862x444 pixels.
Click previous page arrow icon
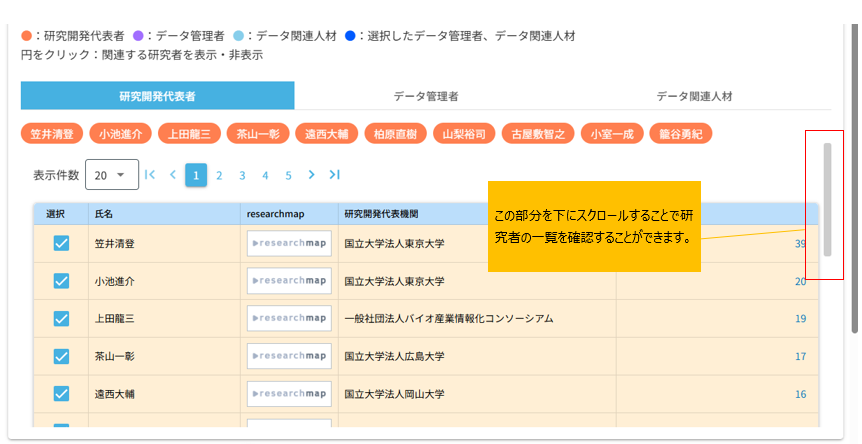coord(172,175)
